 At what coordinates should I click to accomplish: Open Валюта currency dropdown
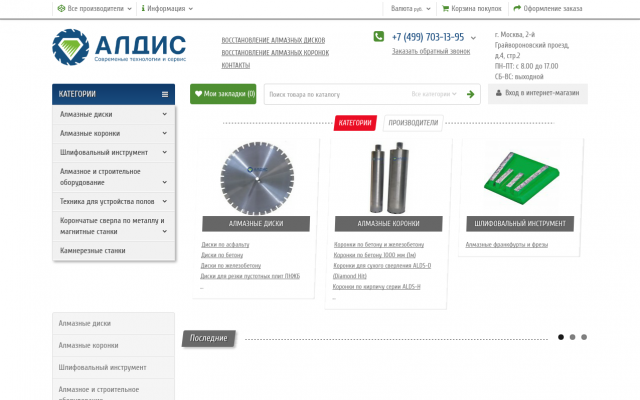[411, 8]
